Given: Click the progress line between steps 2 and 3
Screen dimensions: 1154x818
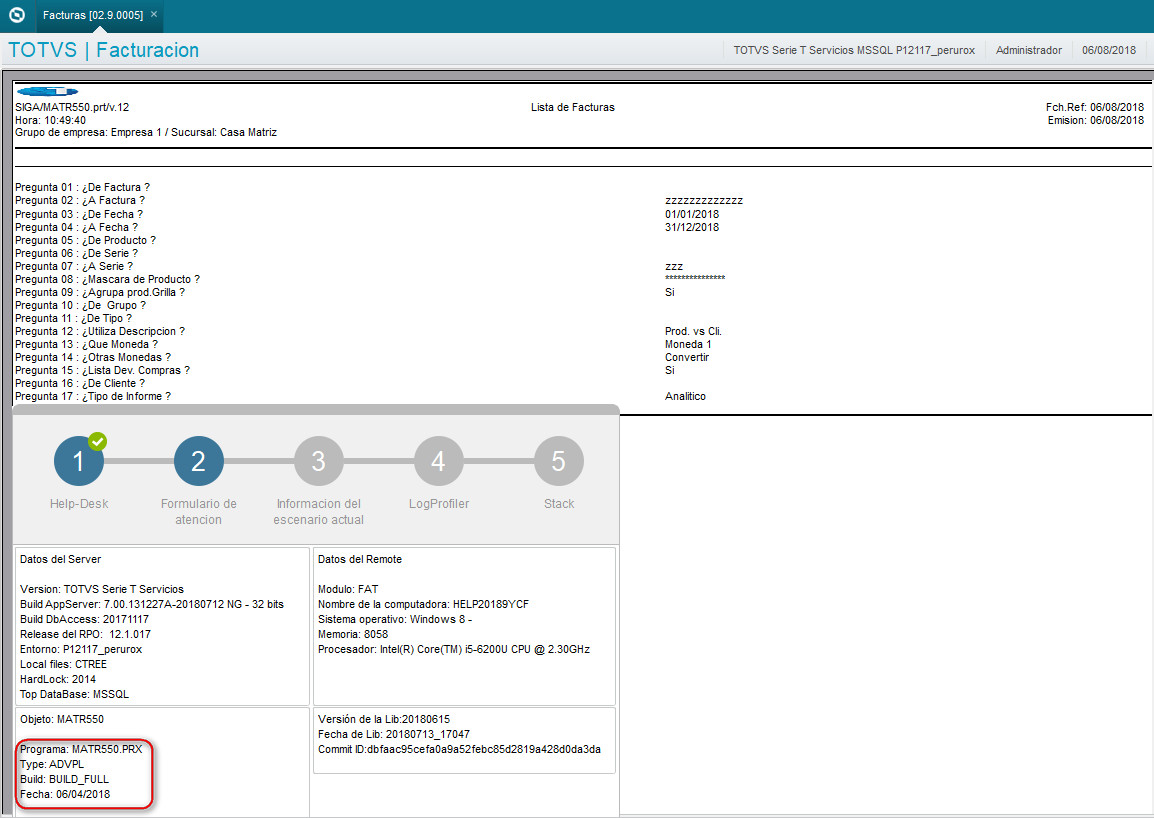Looking at the screenshot, I should coord(258,460).
